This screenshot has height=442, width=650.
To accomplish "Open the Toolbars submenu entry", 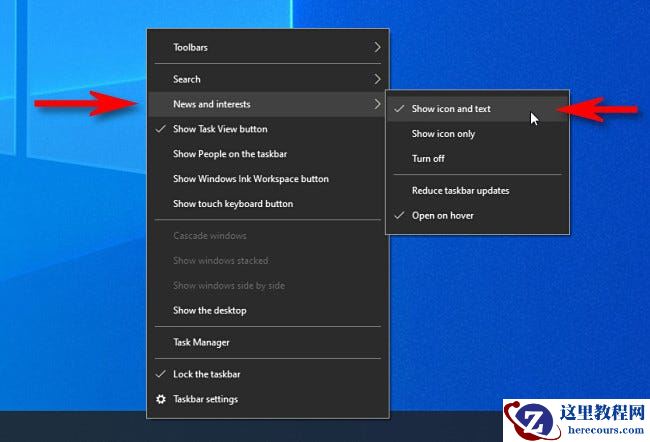I will (x=268, y=47).
